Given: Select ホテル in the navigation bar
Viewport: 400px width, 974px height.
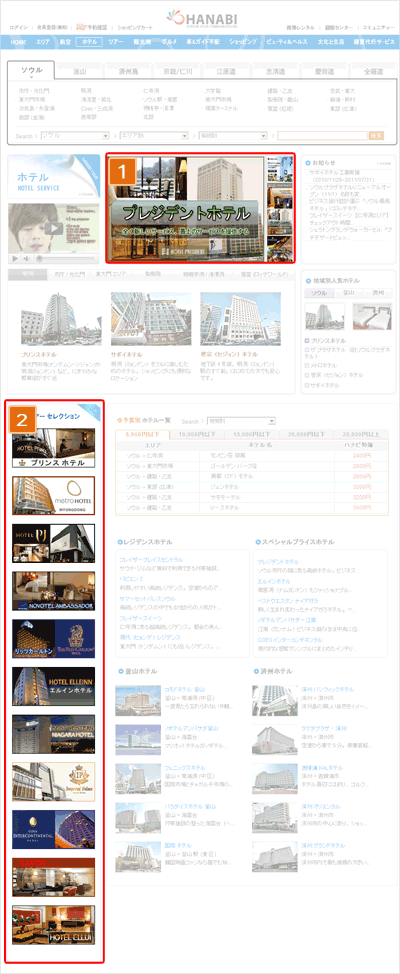Looking at the screenshot, I should point(88,42).
